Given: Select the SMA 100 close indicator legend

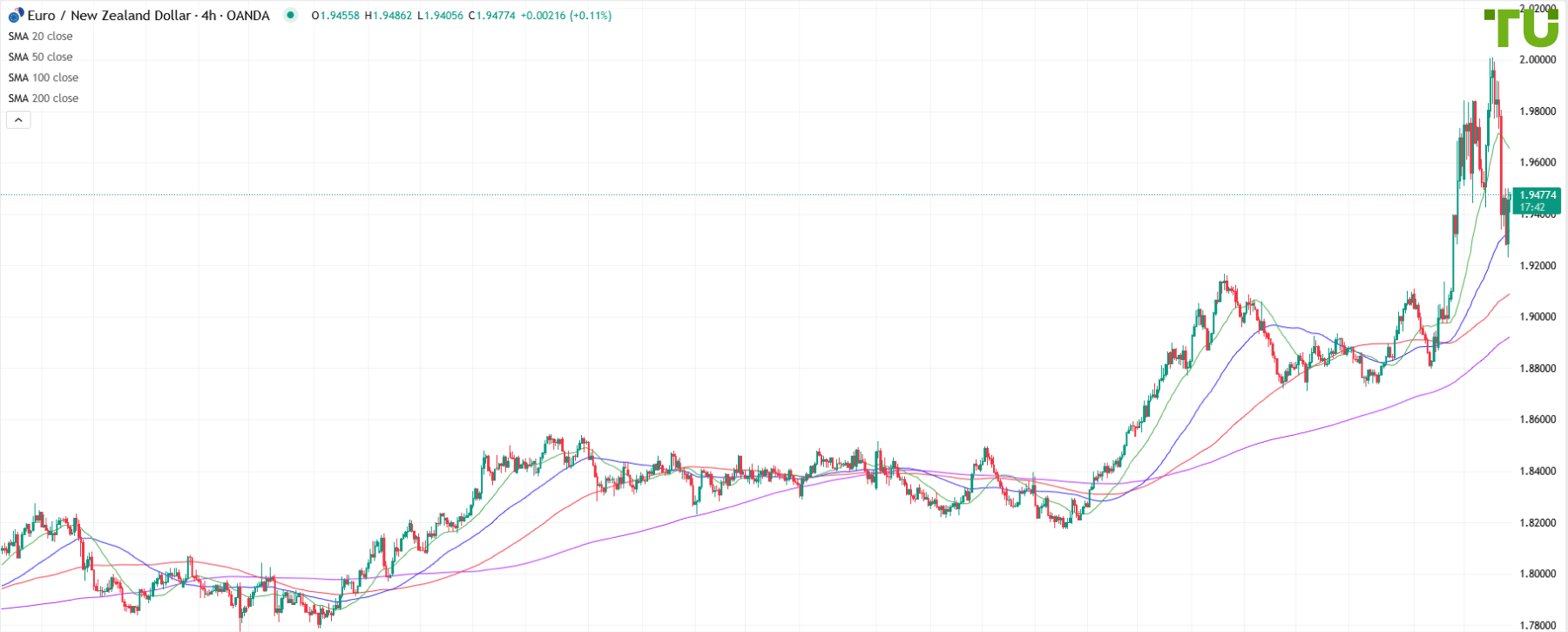Looking at the screenshot, I should [x=44, y=78].
